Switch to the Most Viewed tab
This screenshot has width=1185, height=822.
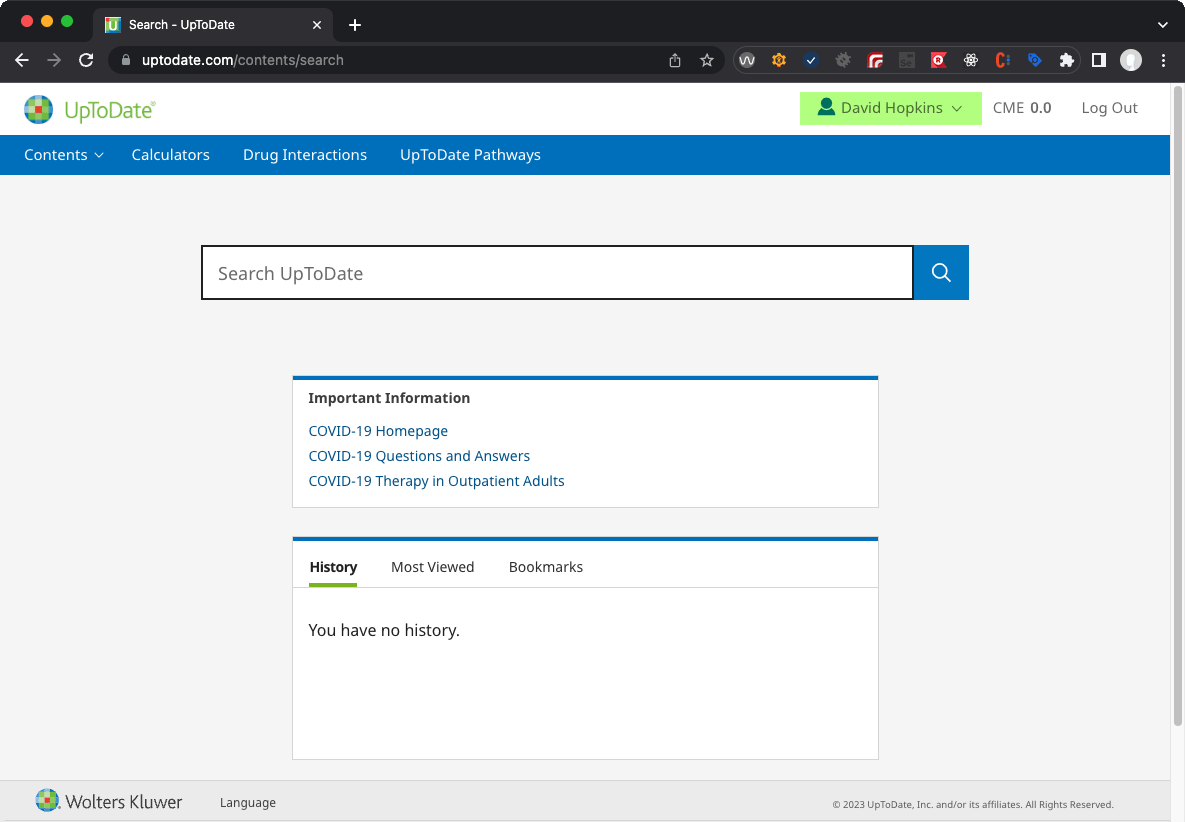coord(432,566)
